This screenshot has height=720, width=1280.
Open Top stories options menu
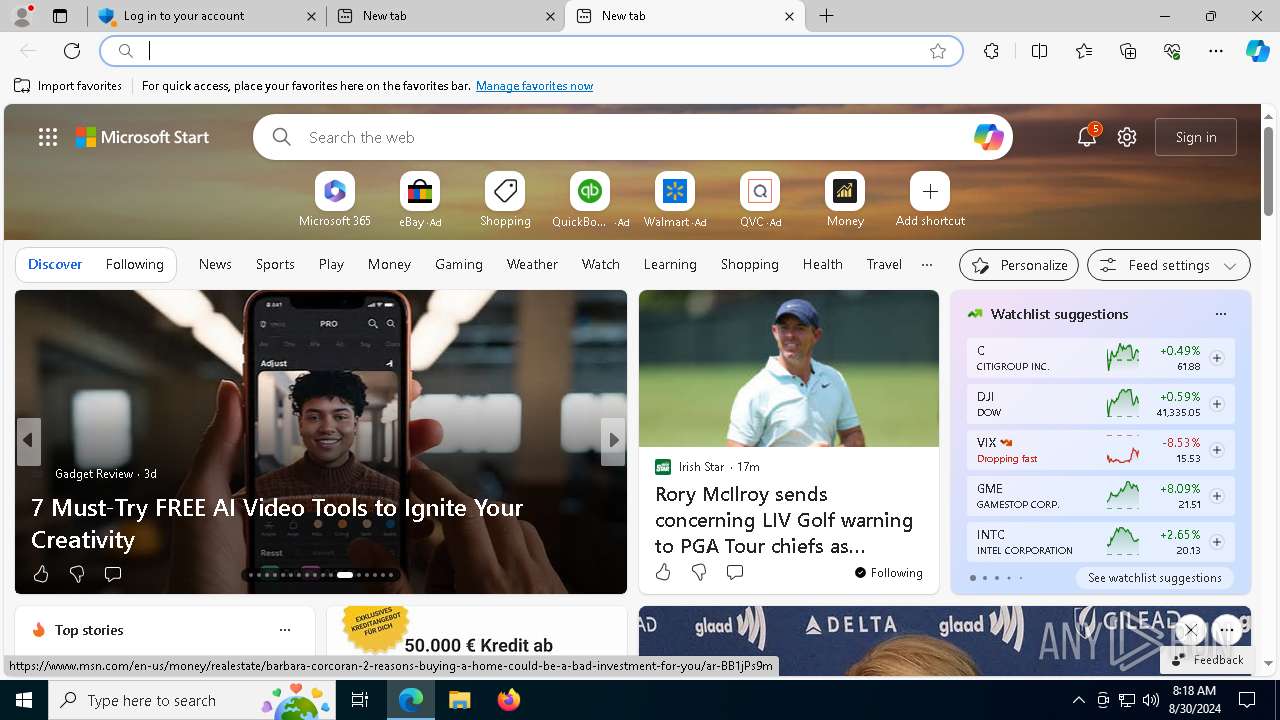(285, 630)
